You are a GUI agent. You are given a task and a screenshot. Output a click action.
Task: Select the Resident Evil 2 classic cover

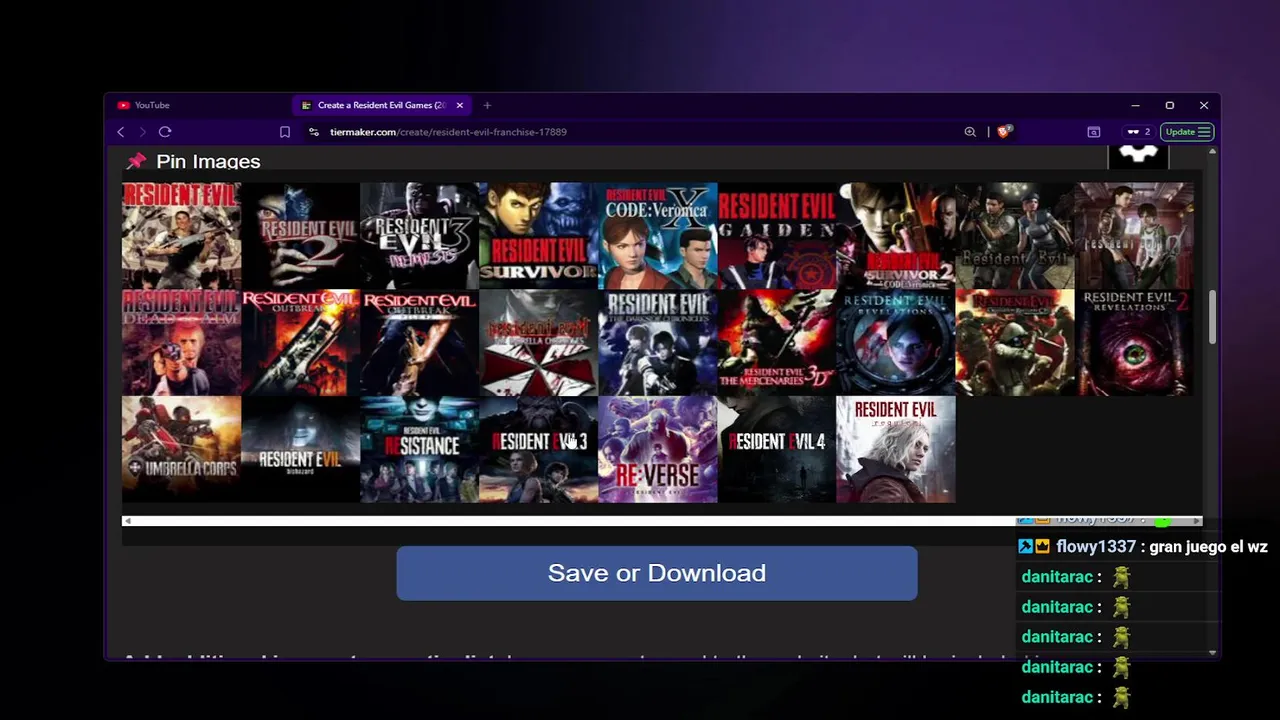tap(300, 236)
